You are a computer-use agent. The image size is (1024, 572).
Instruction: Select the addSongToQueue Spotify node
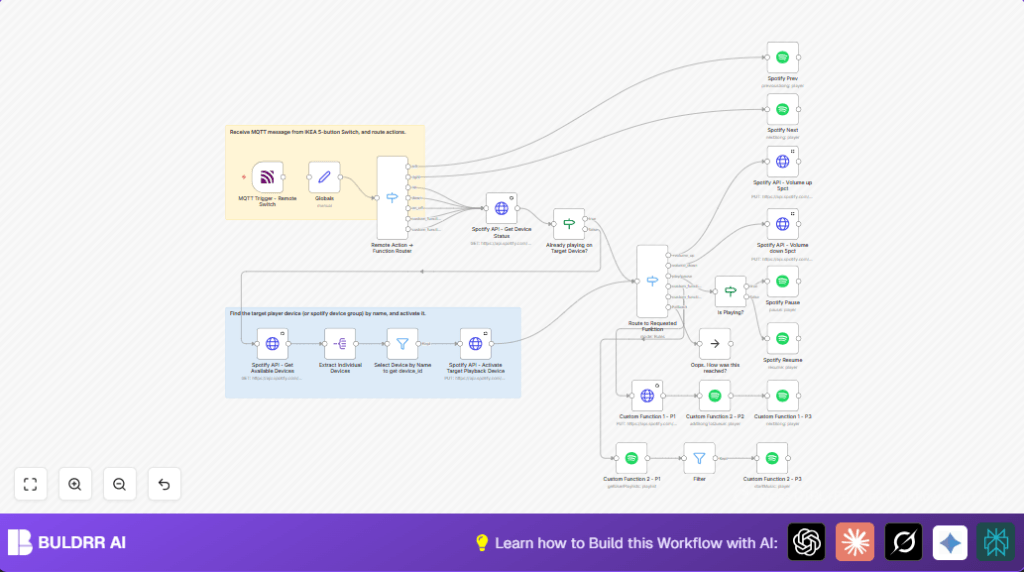[715, 396]
